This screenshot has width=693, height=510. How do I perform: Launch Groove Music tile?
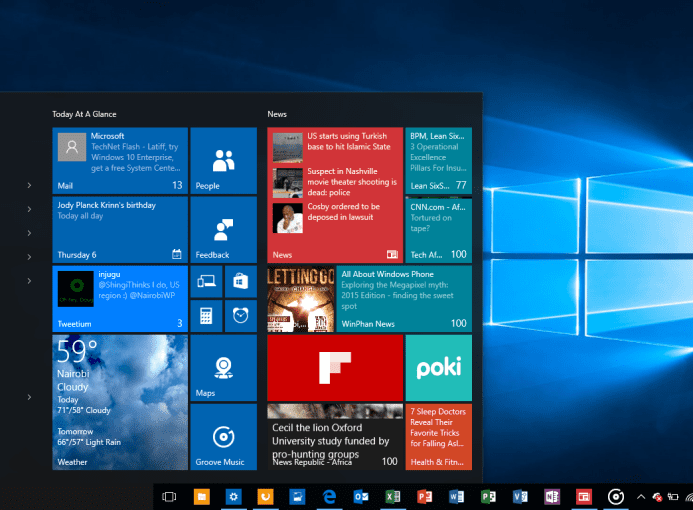point(223,437)
